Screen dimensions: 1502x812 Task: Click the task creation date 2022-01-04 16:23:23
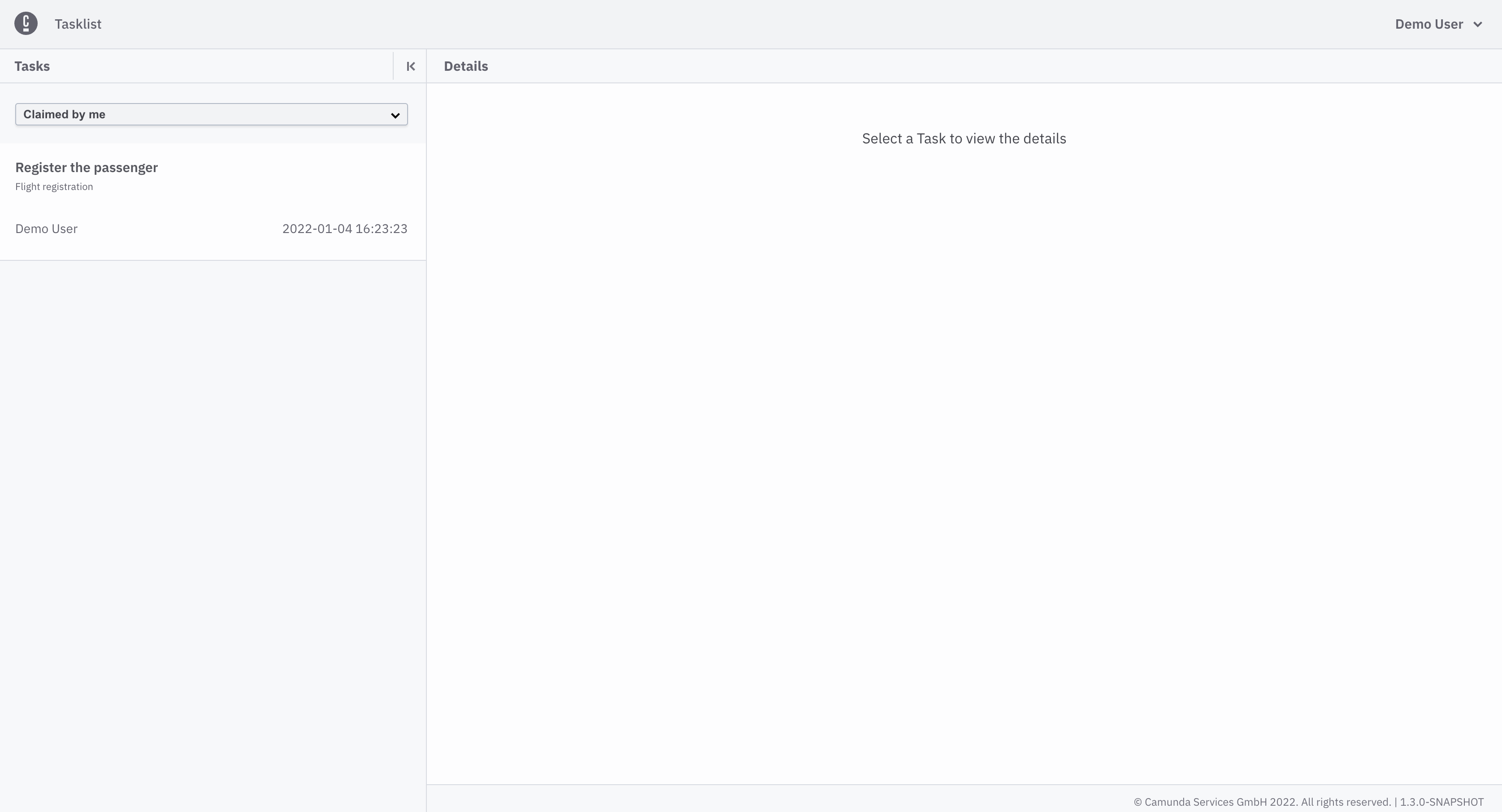pos(345,229)
